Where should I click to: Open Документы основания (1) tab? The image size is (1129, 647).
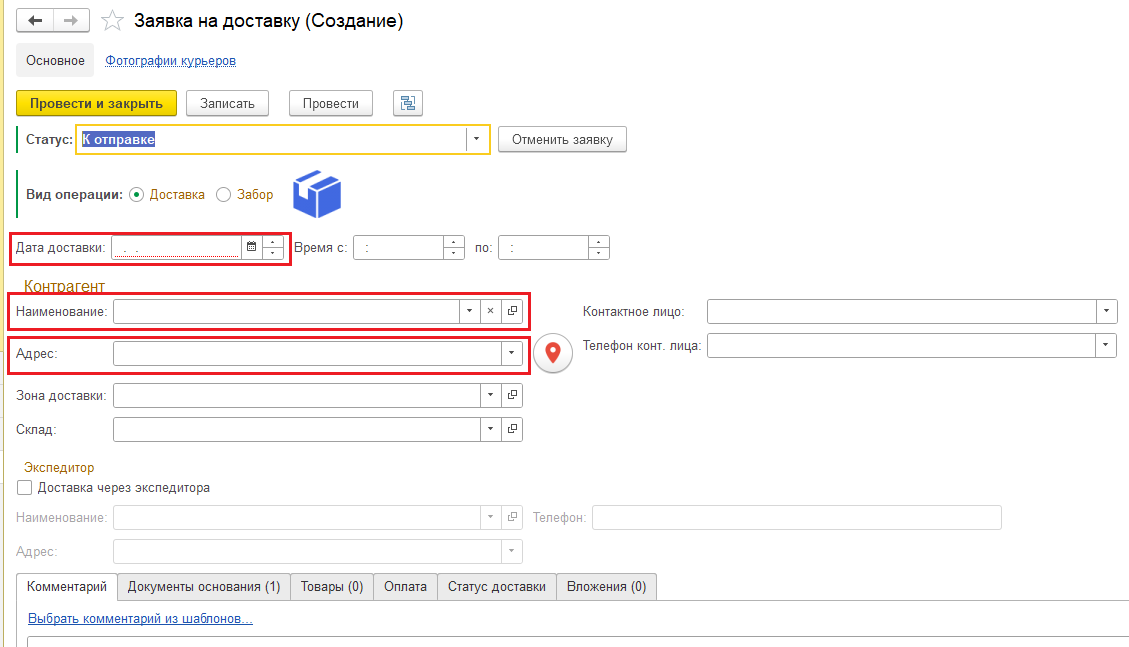(x=204, y=587)
